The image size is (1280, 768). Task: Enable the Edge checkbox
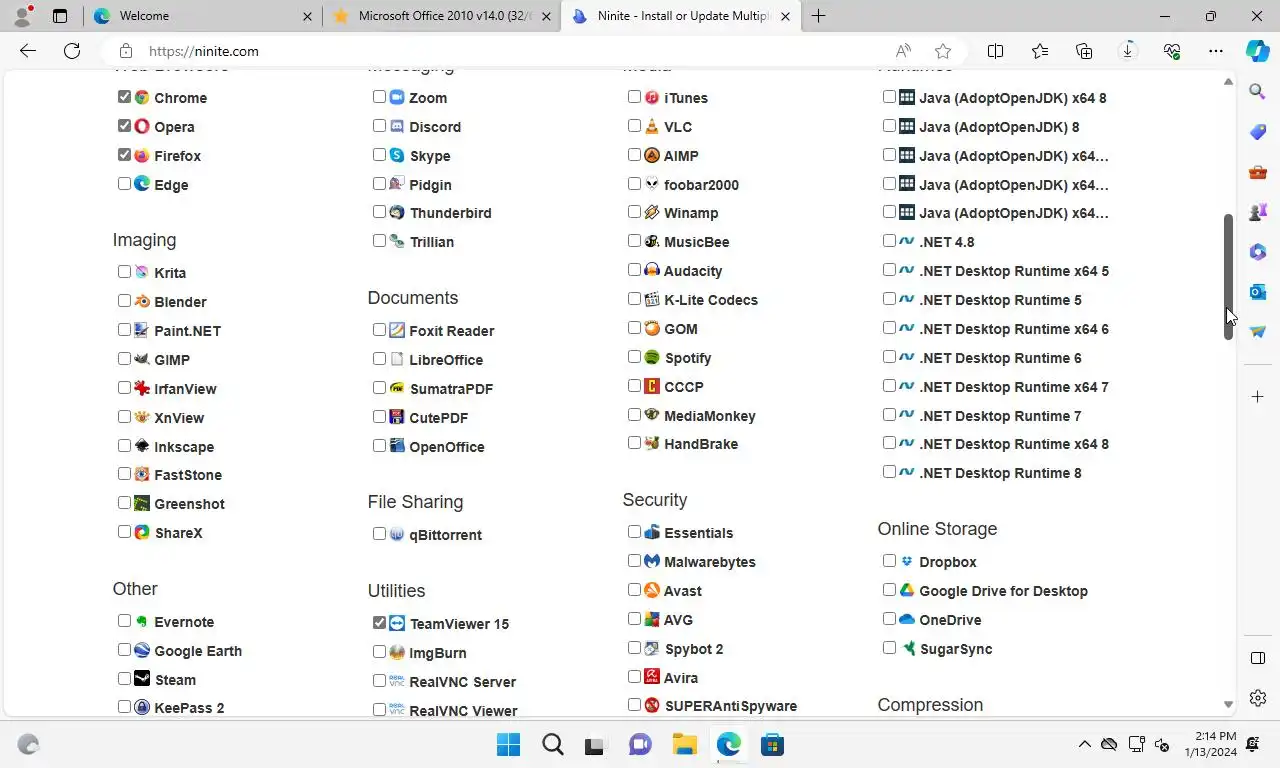(x=124, y=184)
